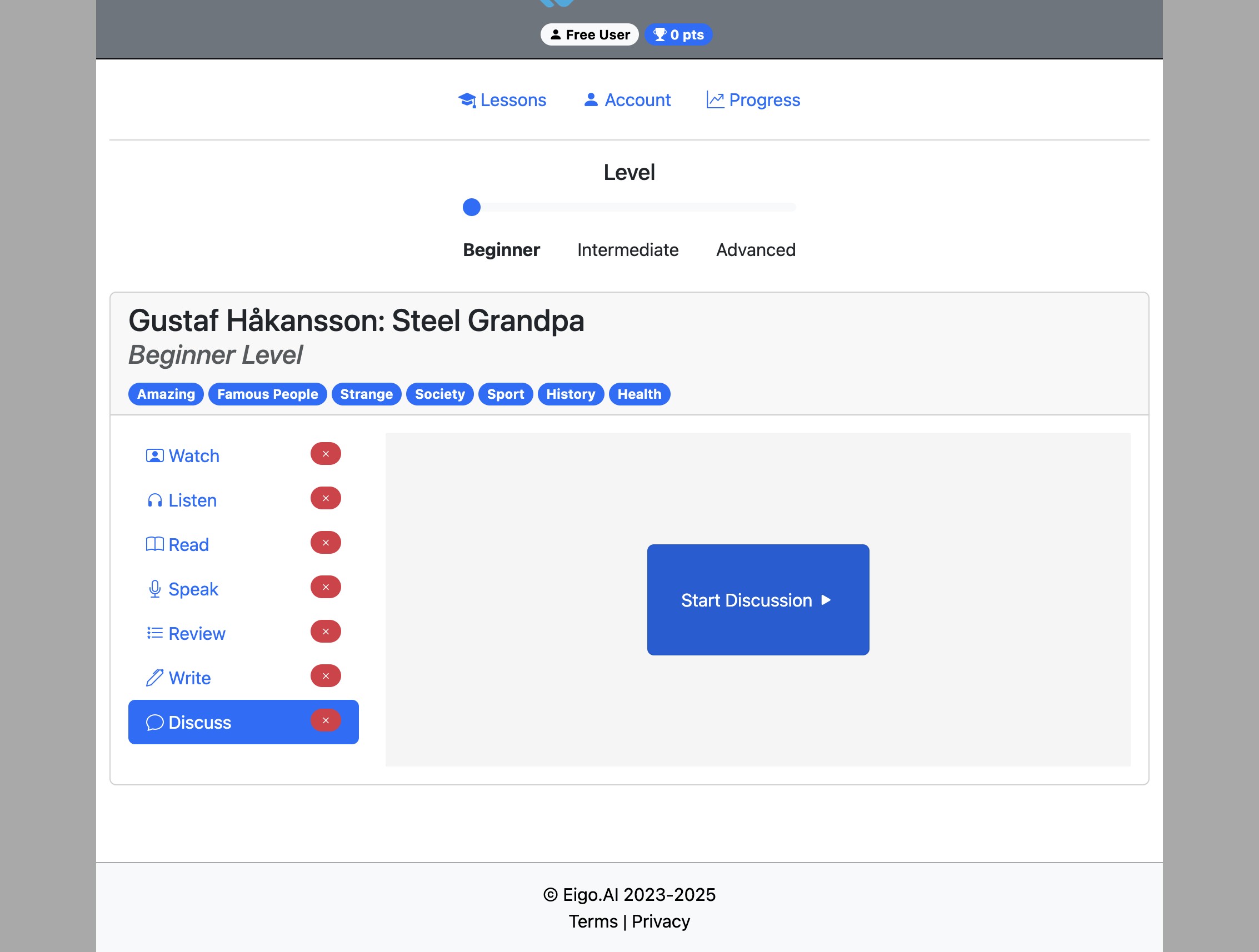Click the graduation cap Lessons icon
The height and width of the screenshot is (952, 1259).
[467, 100]
